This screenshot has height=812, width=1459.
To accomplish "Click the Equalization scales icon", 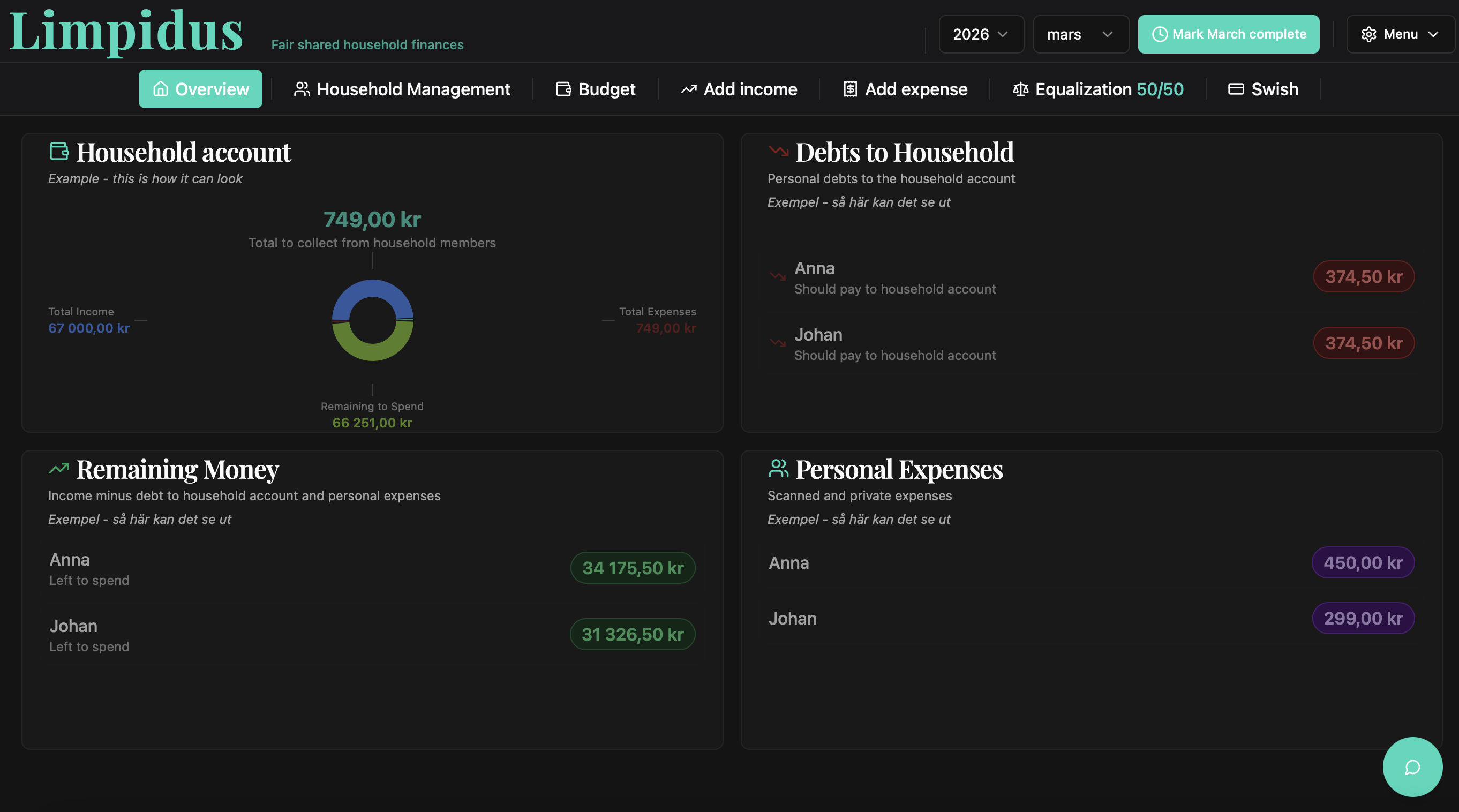I will [x=1021, y=89].
